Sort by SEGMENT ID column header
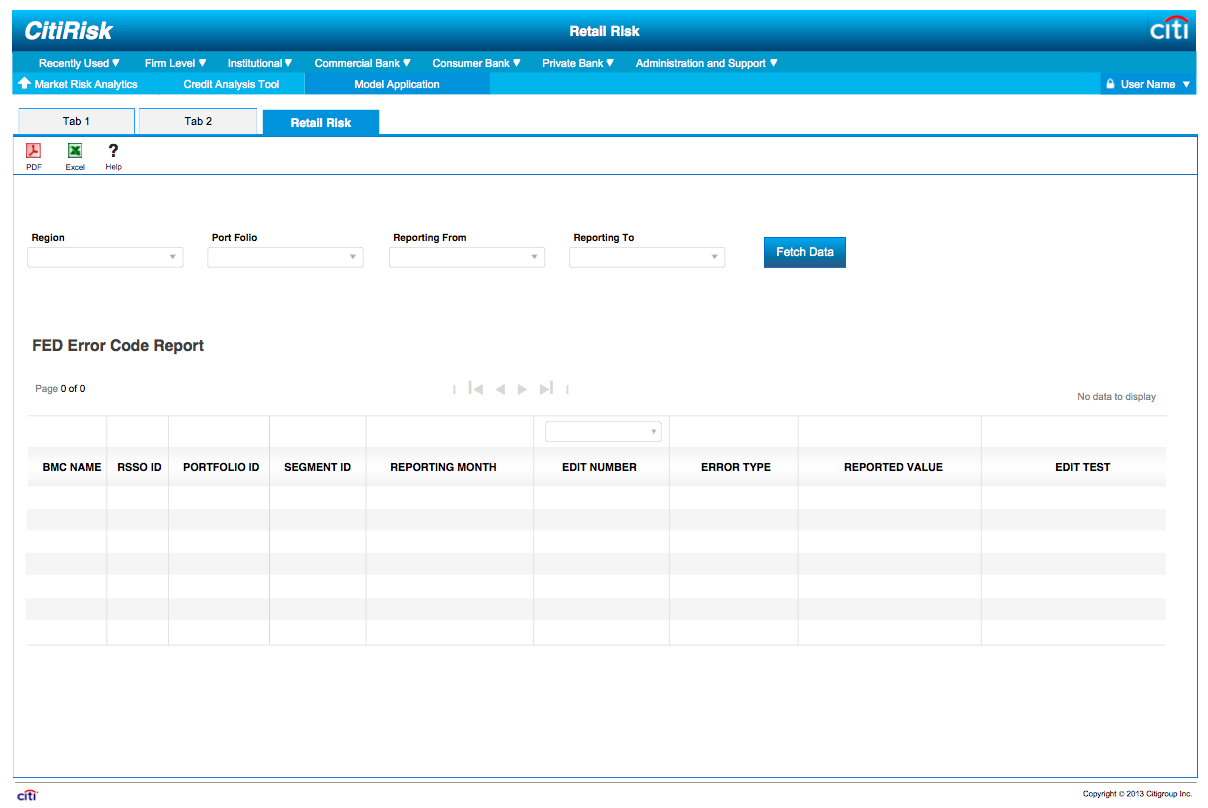This screenshot has width=1208, height=808. [318, 467]
